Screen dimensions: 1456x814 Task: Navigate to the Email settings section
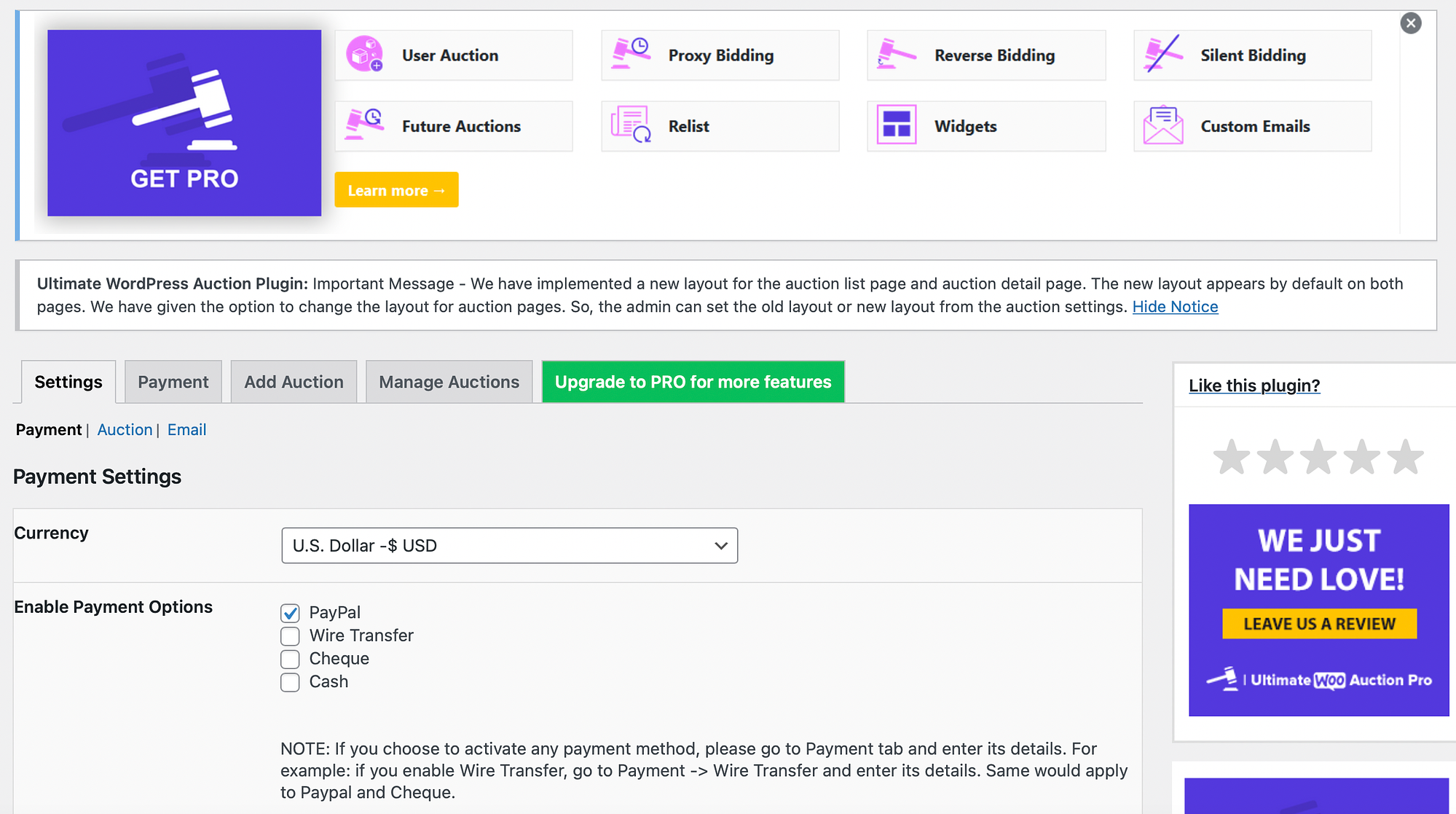click(x=186, y=429)
